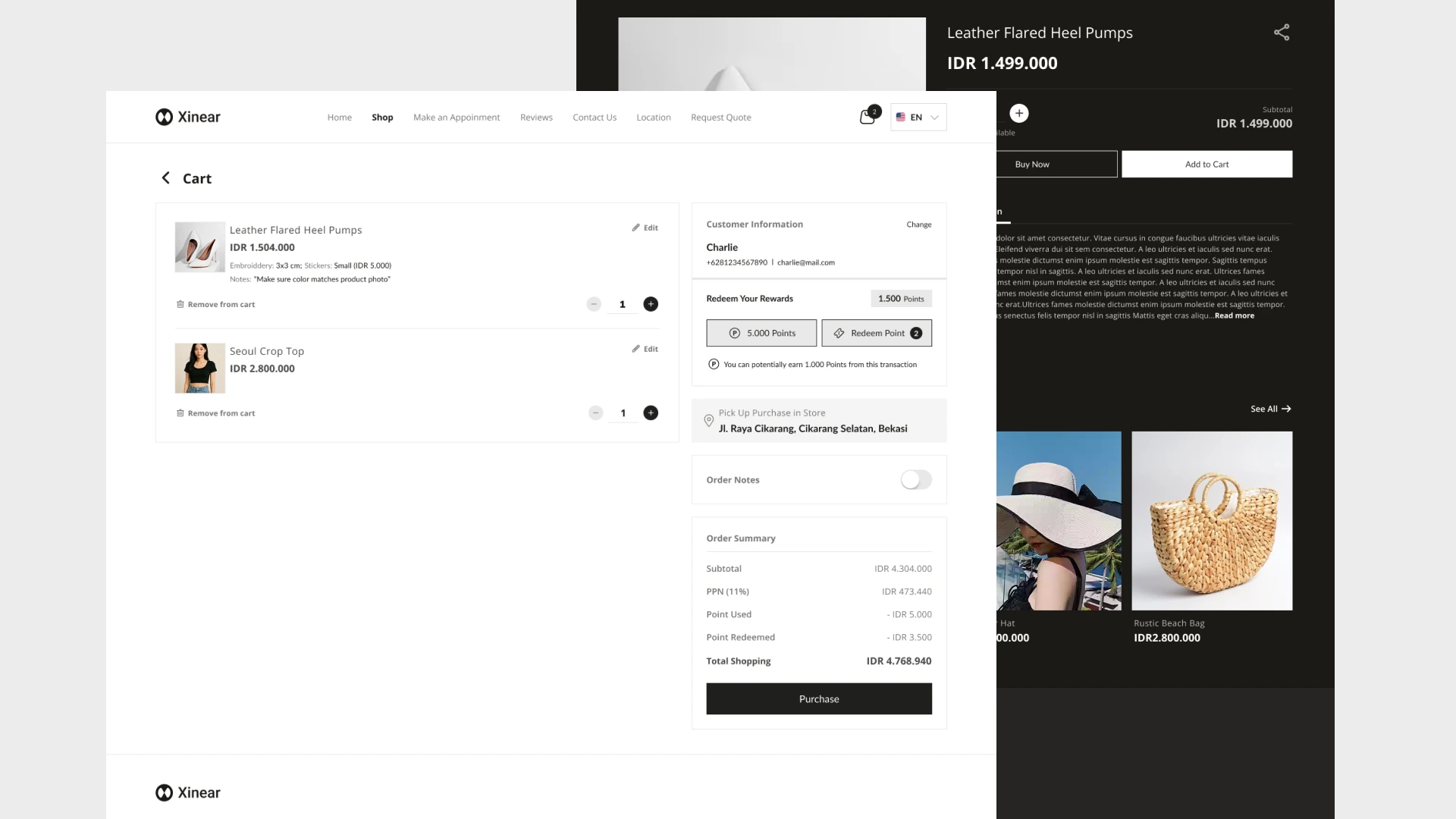
Task: Open the EN language dropdown
Action: (x=918, y=118)
